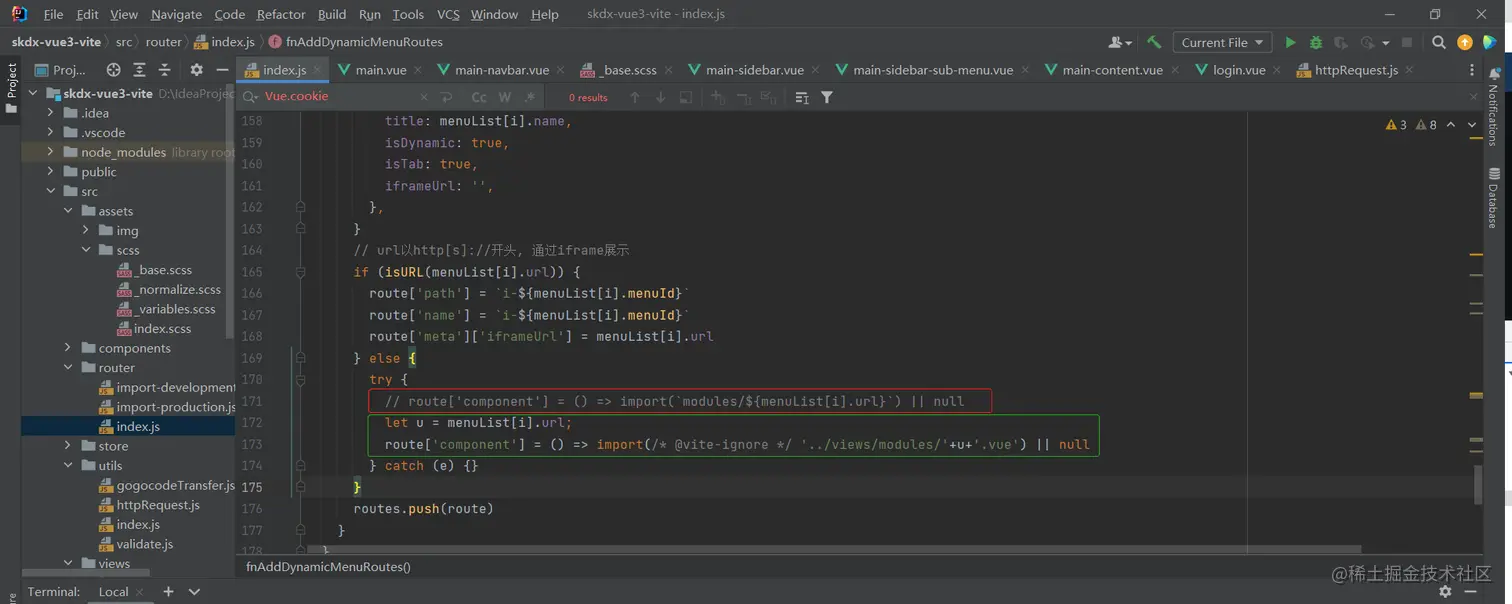Collapse the scss folder
This screenshot has height=604, width=1512.
86,250
